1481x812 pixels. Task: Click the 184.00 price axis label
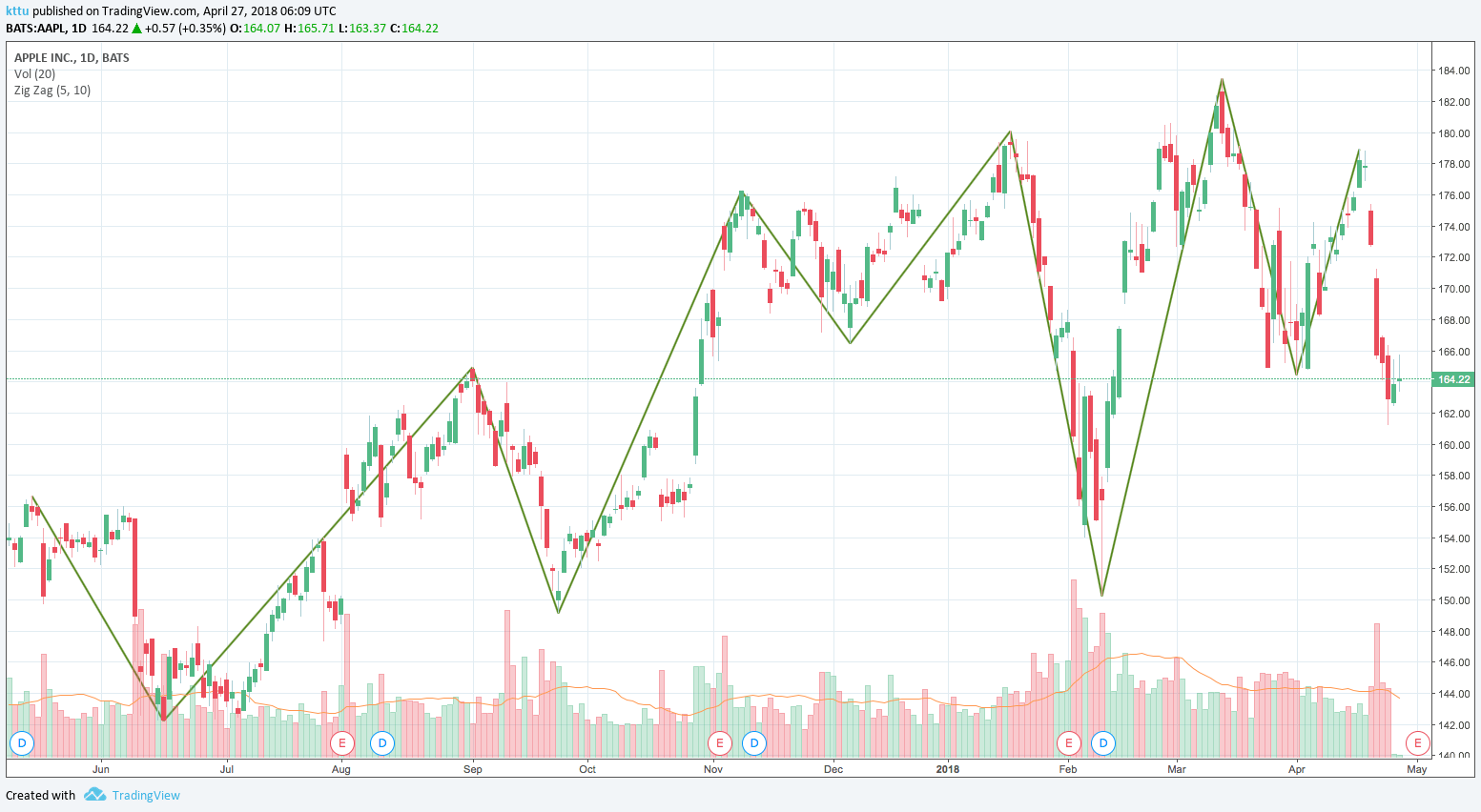pyautogui.click(x=1453, y=71)
